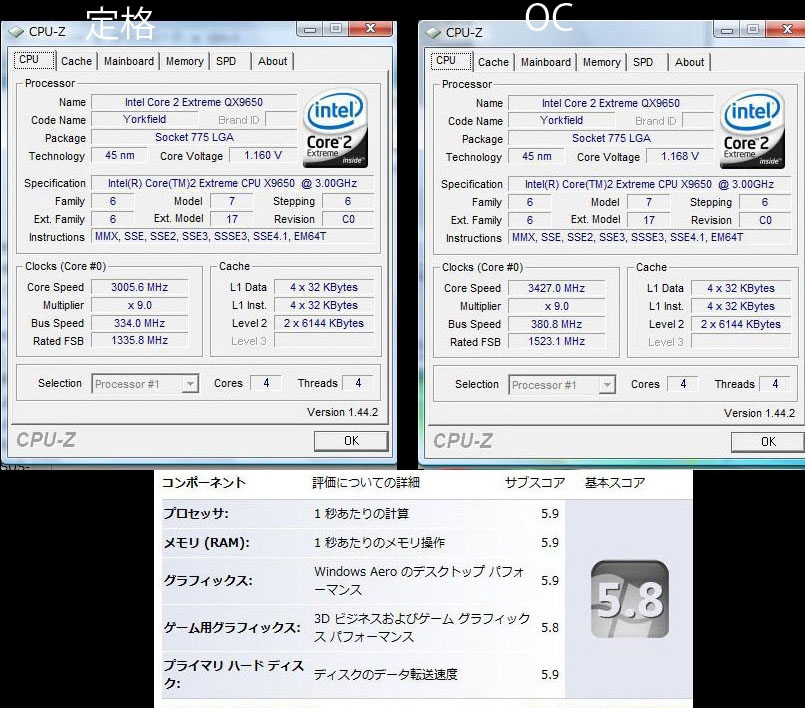Click the グラフィックス: score row
Image resolution: width=805 pixels, height=708 pixels.
[363, 581]
